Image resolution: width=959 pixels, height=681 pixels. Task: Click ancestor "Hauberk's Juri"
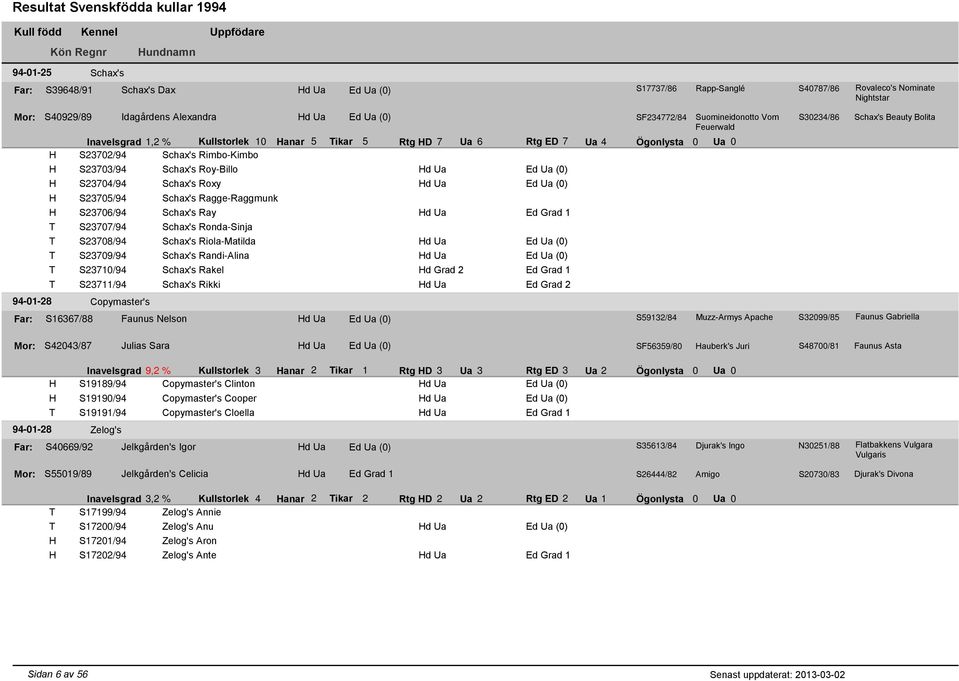coord(722,346)
